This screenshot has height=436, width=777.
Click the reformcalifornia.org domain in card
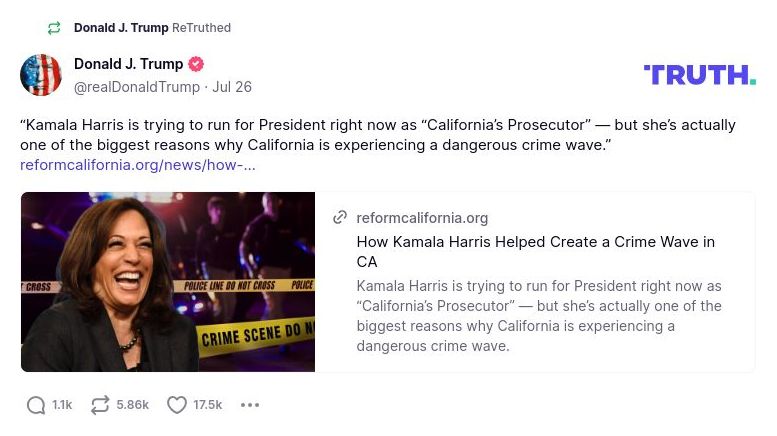coord(422,218)
